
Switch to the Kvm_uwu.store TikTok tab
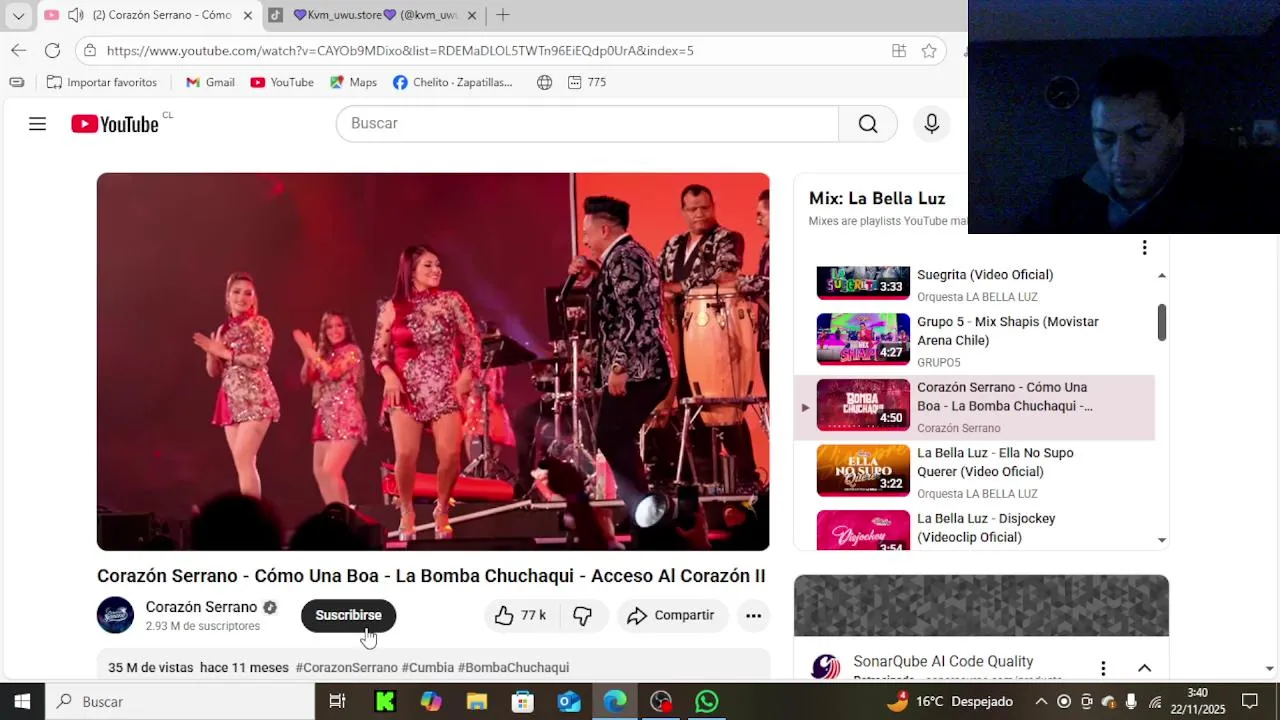pyautogui.click(x=375, y=15)
